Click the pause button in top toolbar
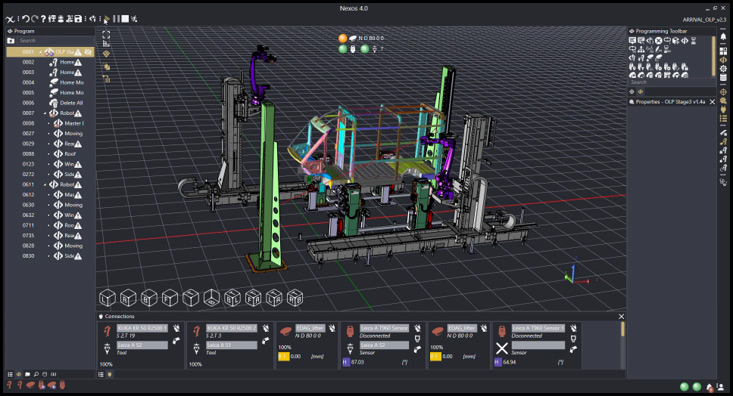The height and width of the screenshot is (396, 733). (116, 19)
